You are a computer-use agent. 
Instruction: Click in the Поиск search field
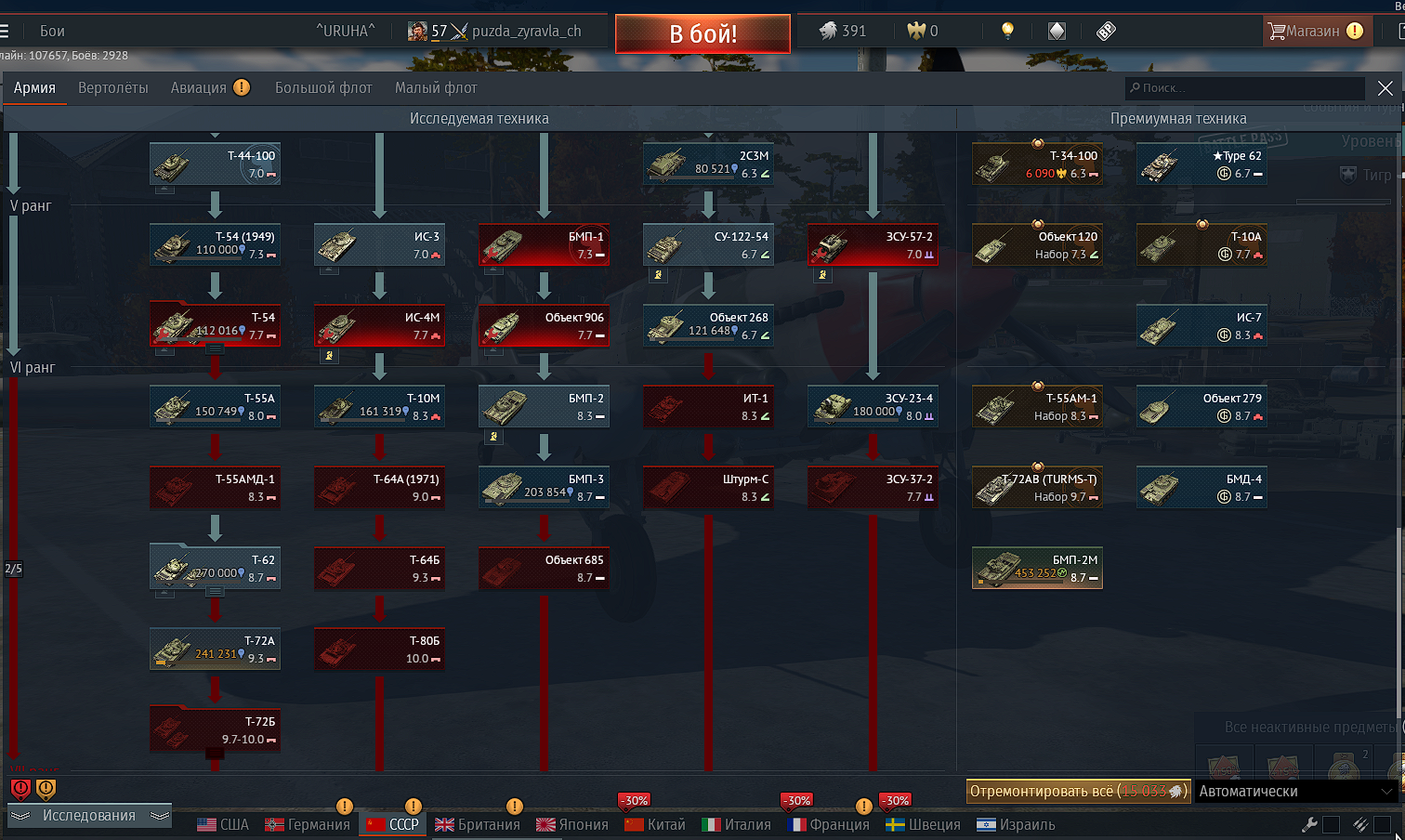point(1244,87)
